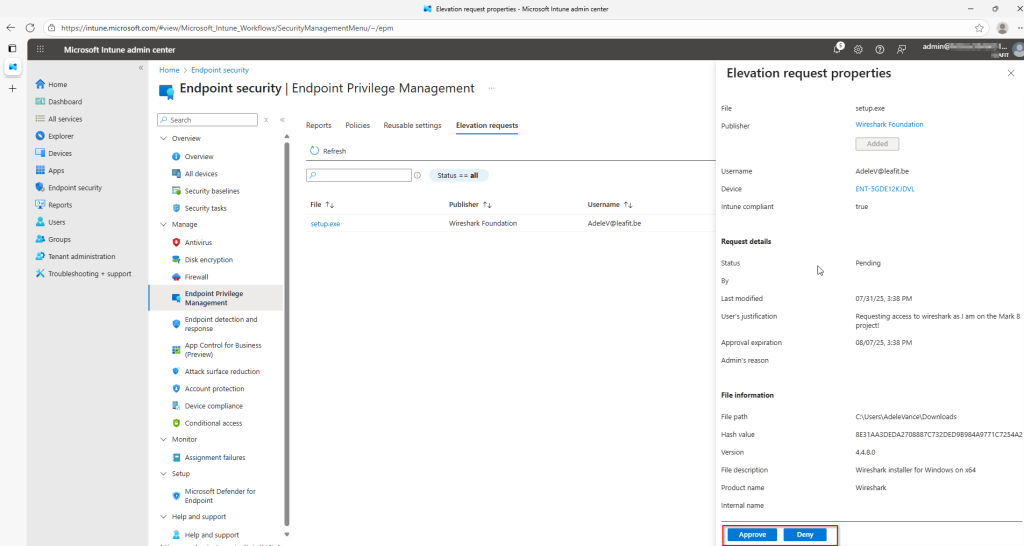Open the Wireshark Foundation publisher link
Viewport: 1024px width, 546px height.
click(x=889, y=124)
